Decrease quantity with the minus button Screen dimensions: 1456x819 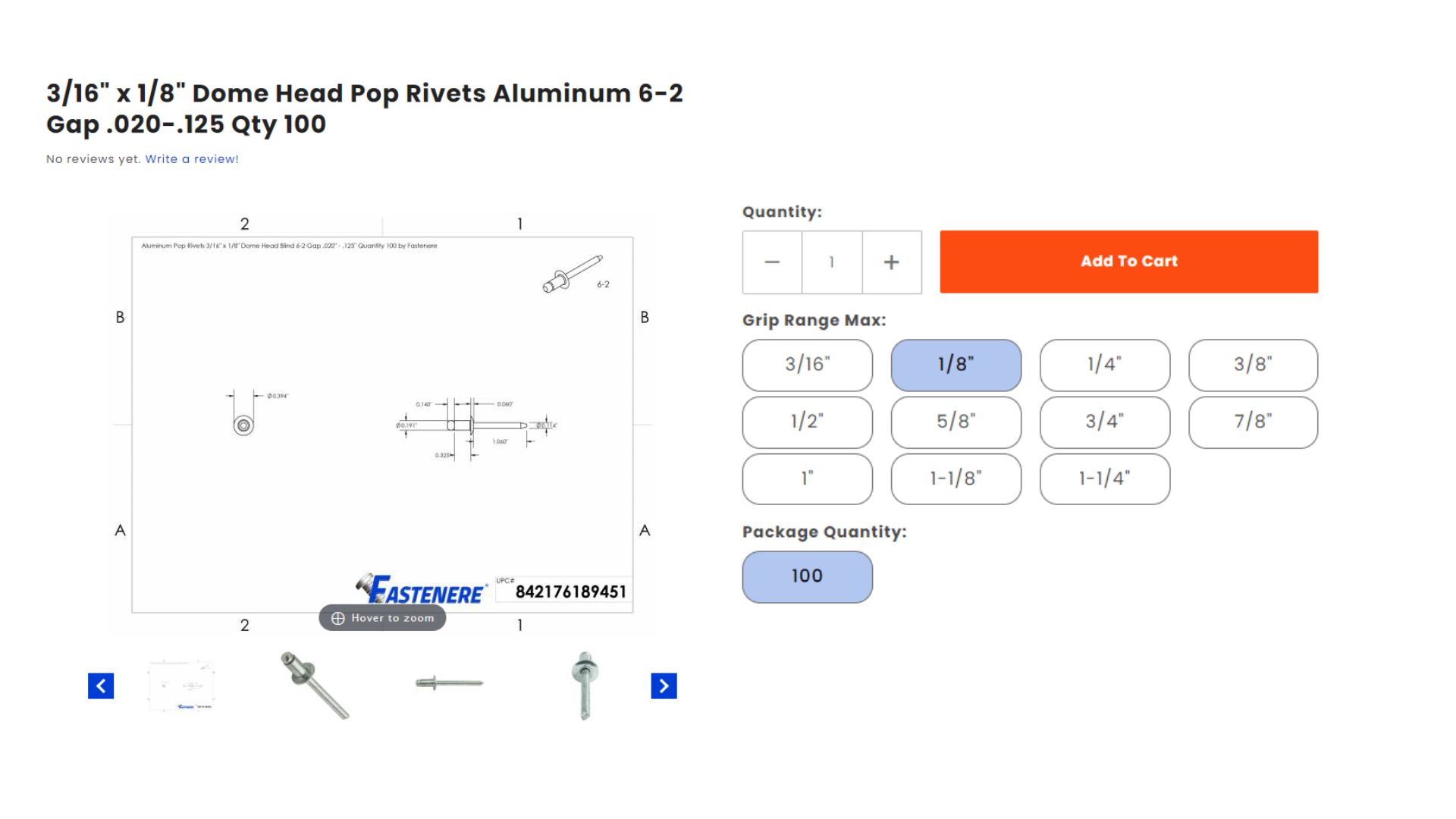pos(771,262)
